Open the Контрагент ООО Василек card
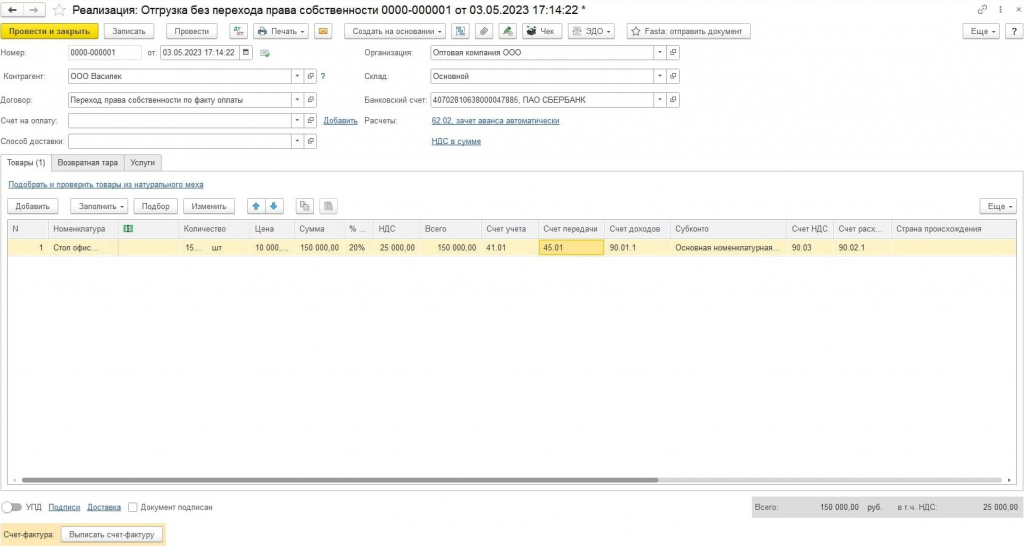This screenshot has width=1024, height=547. click(x=311, y=76)
